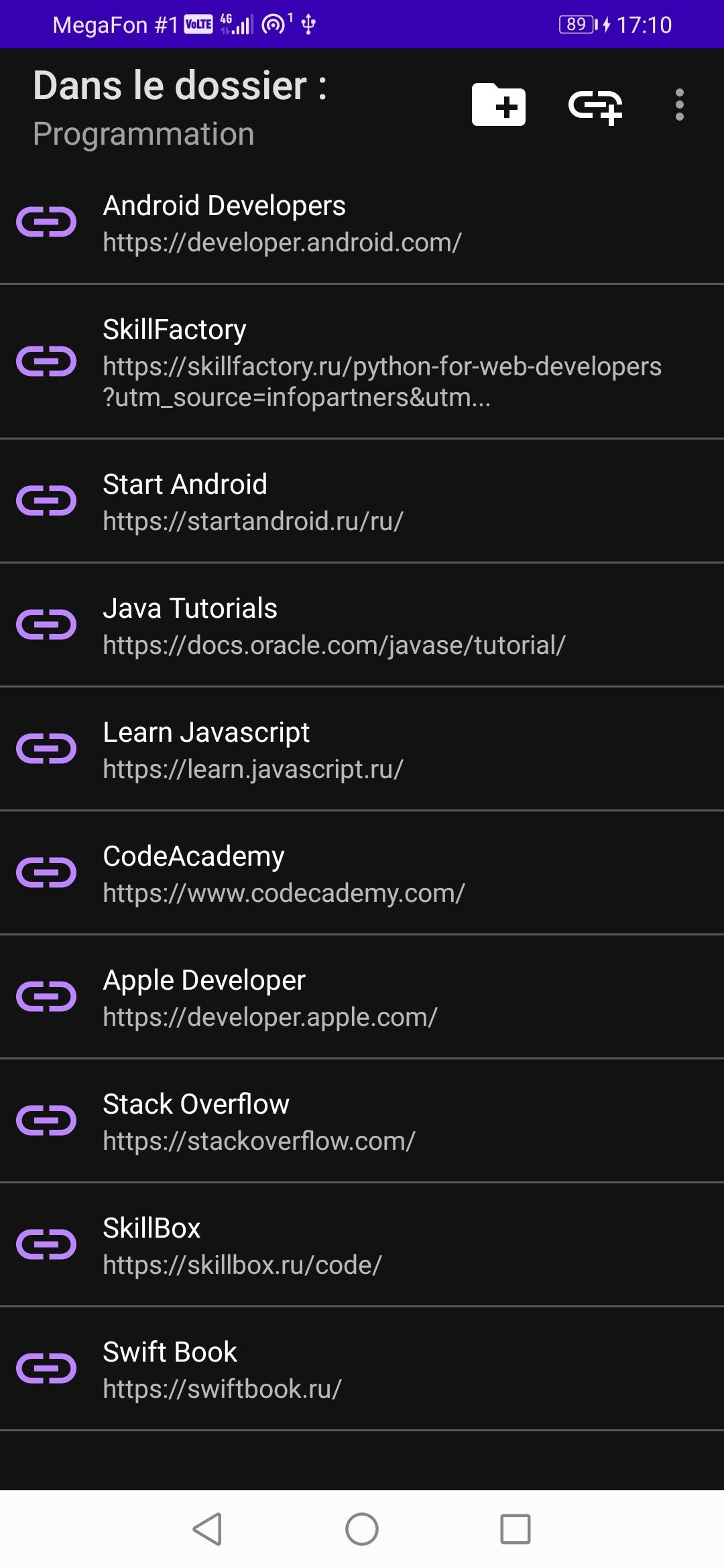Tap link icon beside Stack Overflow
Screen dimensions: 724x1568
(x=46, y=1121)
